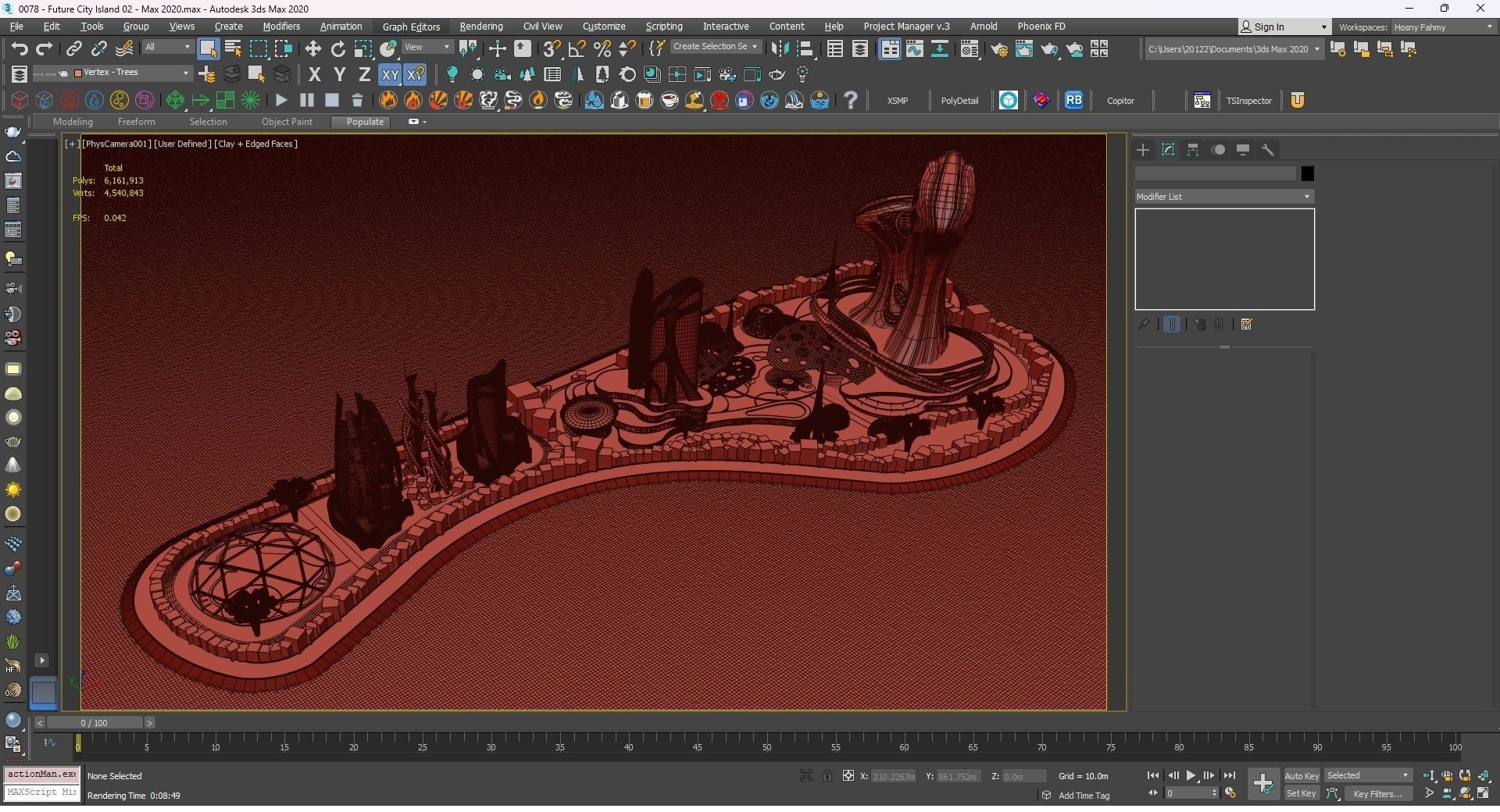Toggle Auto Key mode
The image size is (1500, 812).
coord(1302,775)
